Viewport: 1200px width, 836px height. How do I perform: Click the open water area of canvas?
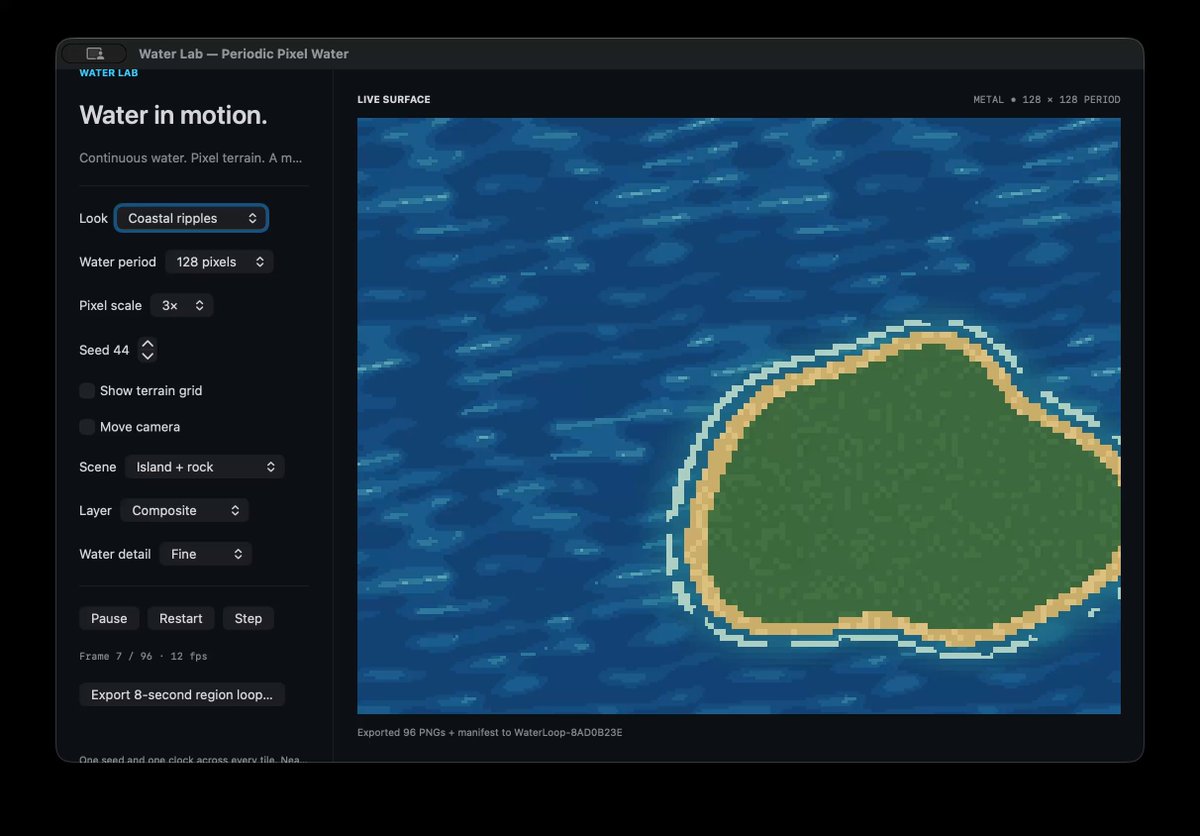pyautogui.click(x=520, y=400)
